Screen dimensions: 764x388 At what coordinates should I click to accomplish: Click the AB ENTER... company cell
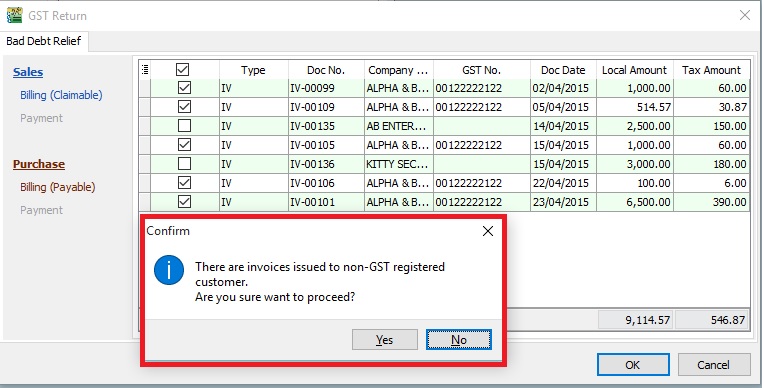click(x=399, y=126)
